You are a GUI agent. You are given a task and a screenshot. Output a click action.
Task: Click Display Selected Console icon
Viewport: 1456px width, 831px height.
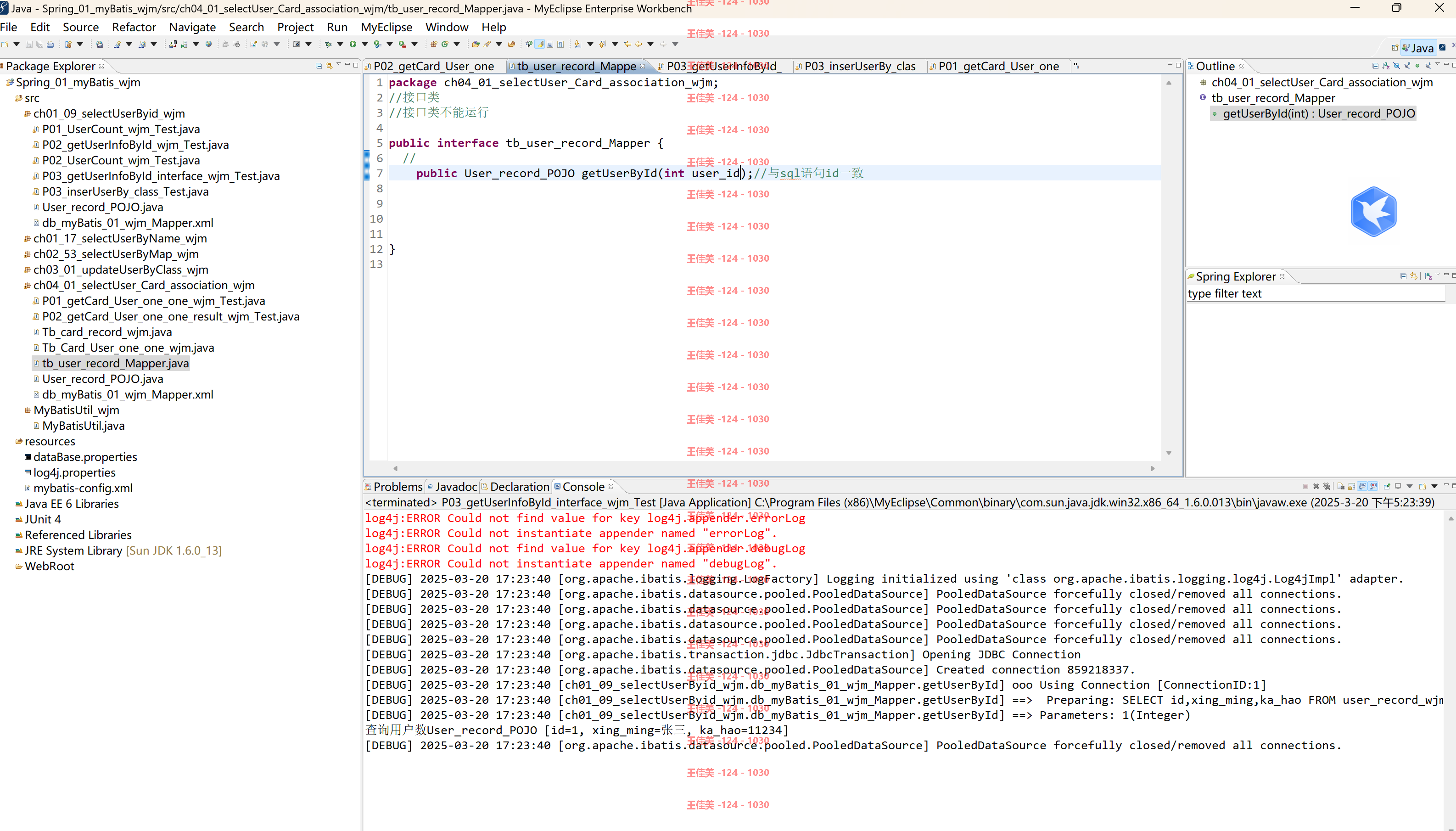coord(1398,486)
